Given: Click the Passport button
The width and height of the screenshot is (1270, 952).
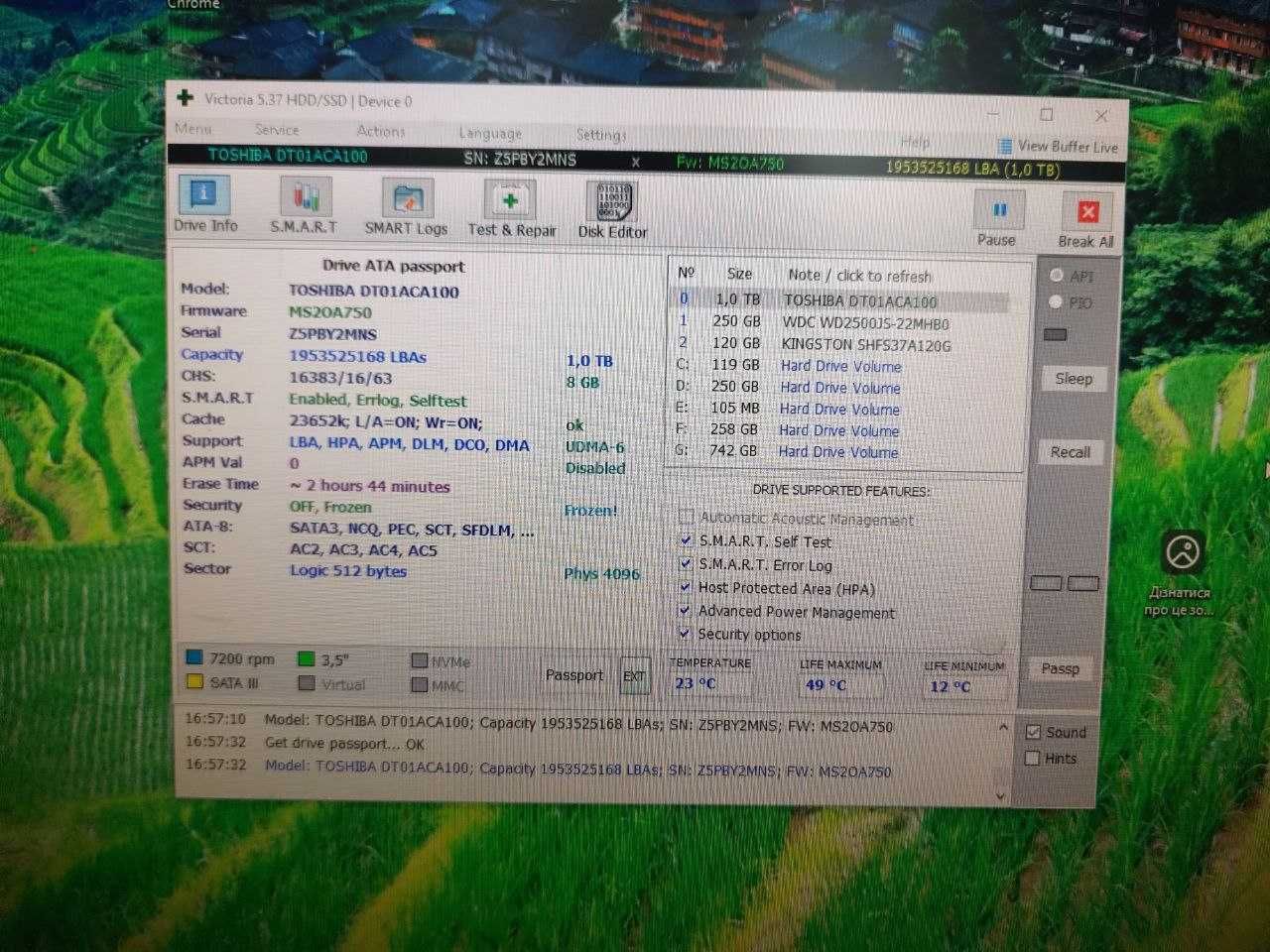Looking at the screenshot, I should [x=573, y=675].
